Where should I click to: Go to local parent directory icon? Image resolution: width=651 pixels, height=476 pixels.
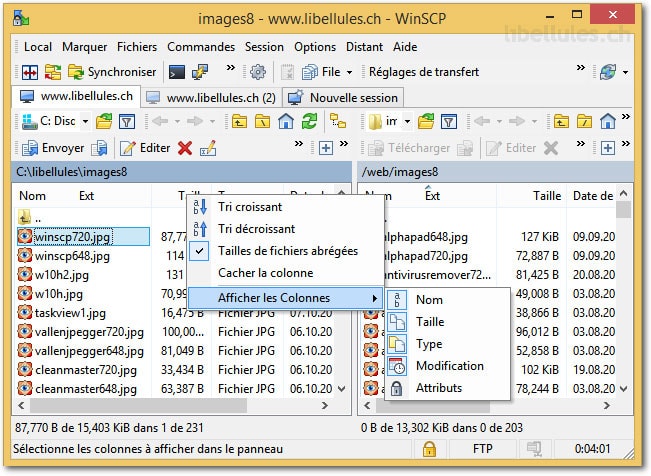(240, 121)
